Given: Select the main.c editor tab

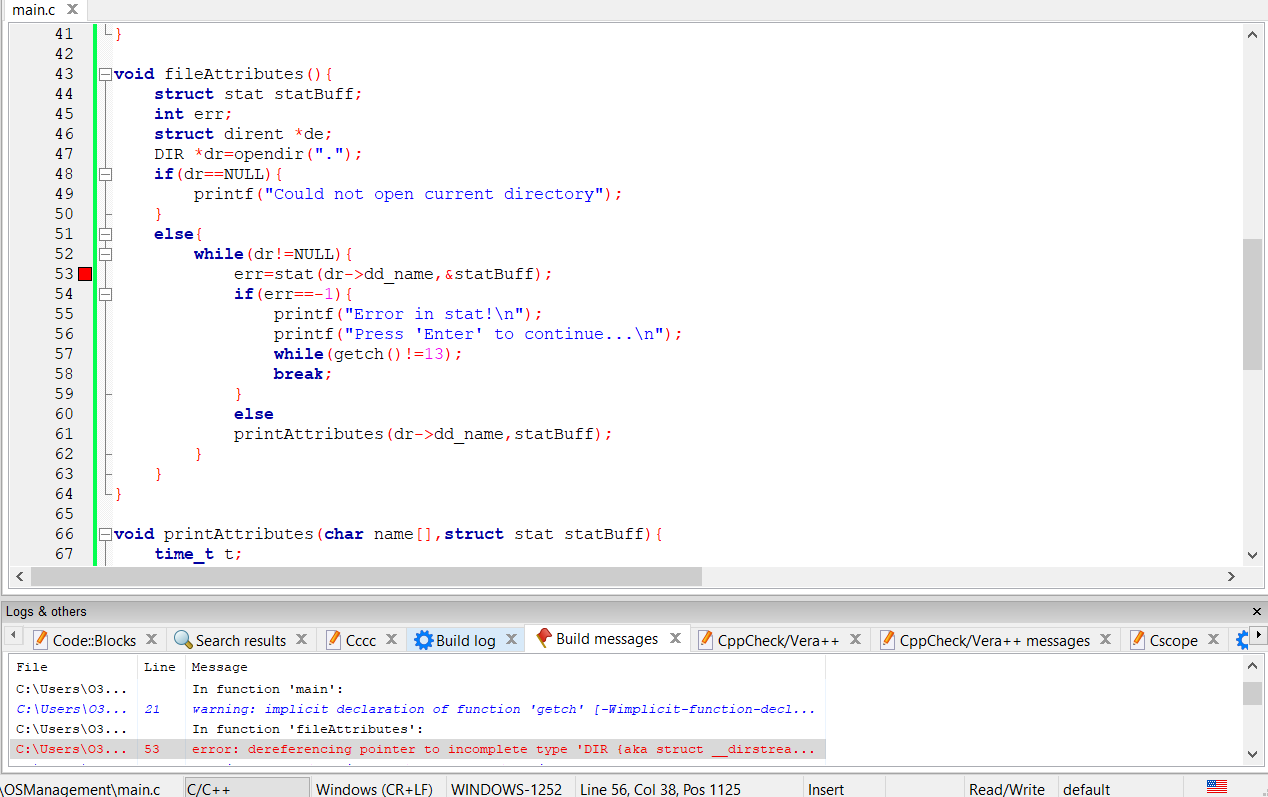Looking at the screenshot, I should (x=37, y=9).
